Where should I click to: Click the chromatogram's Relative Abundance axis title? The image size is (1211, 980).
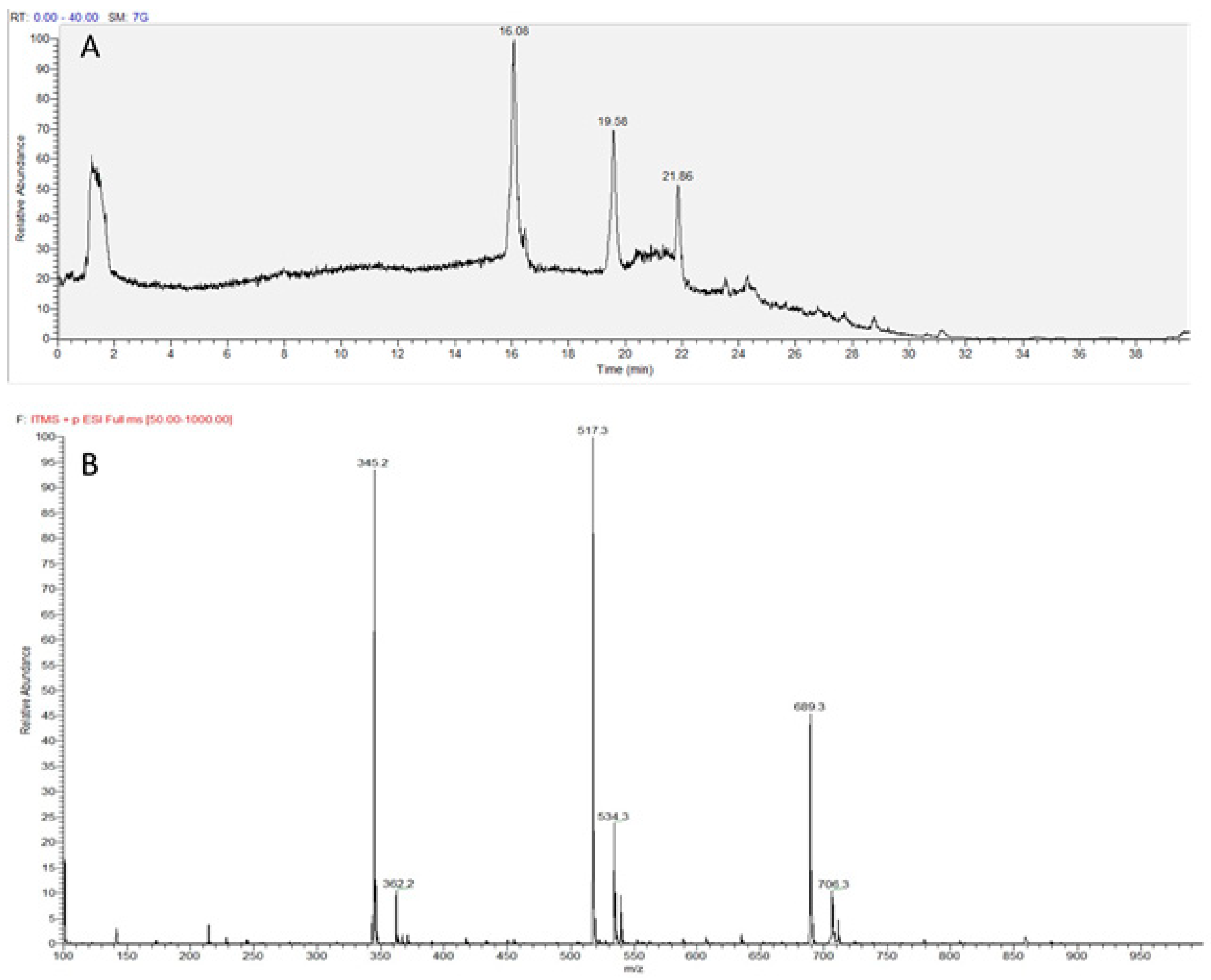[20, 188]
